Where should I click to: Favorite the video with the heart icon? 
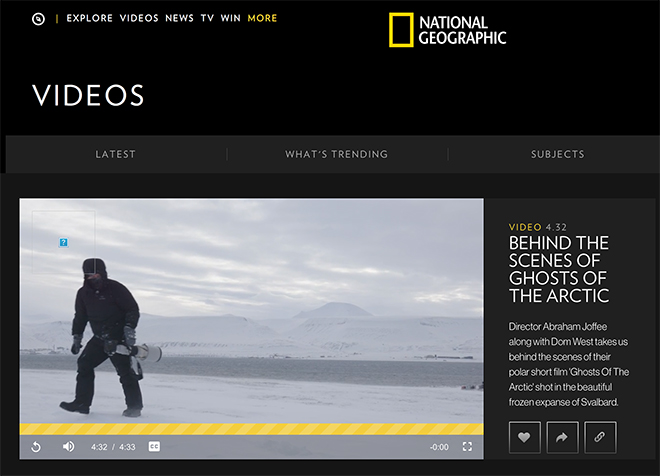(524, 437)
